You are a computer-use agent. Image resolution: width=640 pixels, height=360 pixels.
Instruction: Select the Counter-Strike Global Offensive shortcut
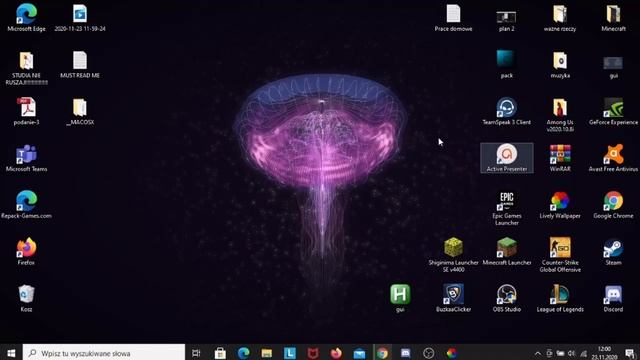click(560, 255)
